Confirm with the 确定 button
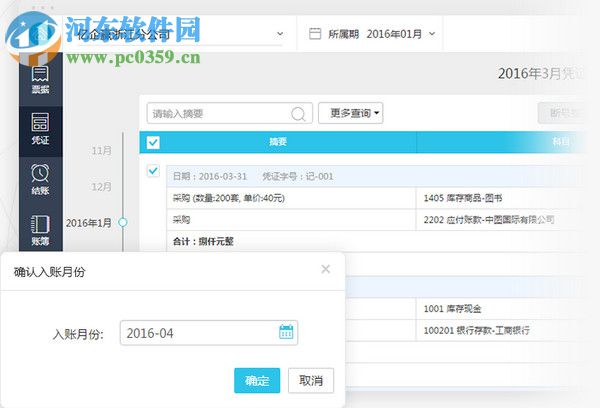 [x=257, y=380]
